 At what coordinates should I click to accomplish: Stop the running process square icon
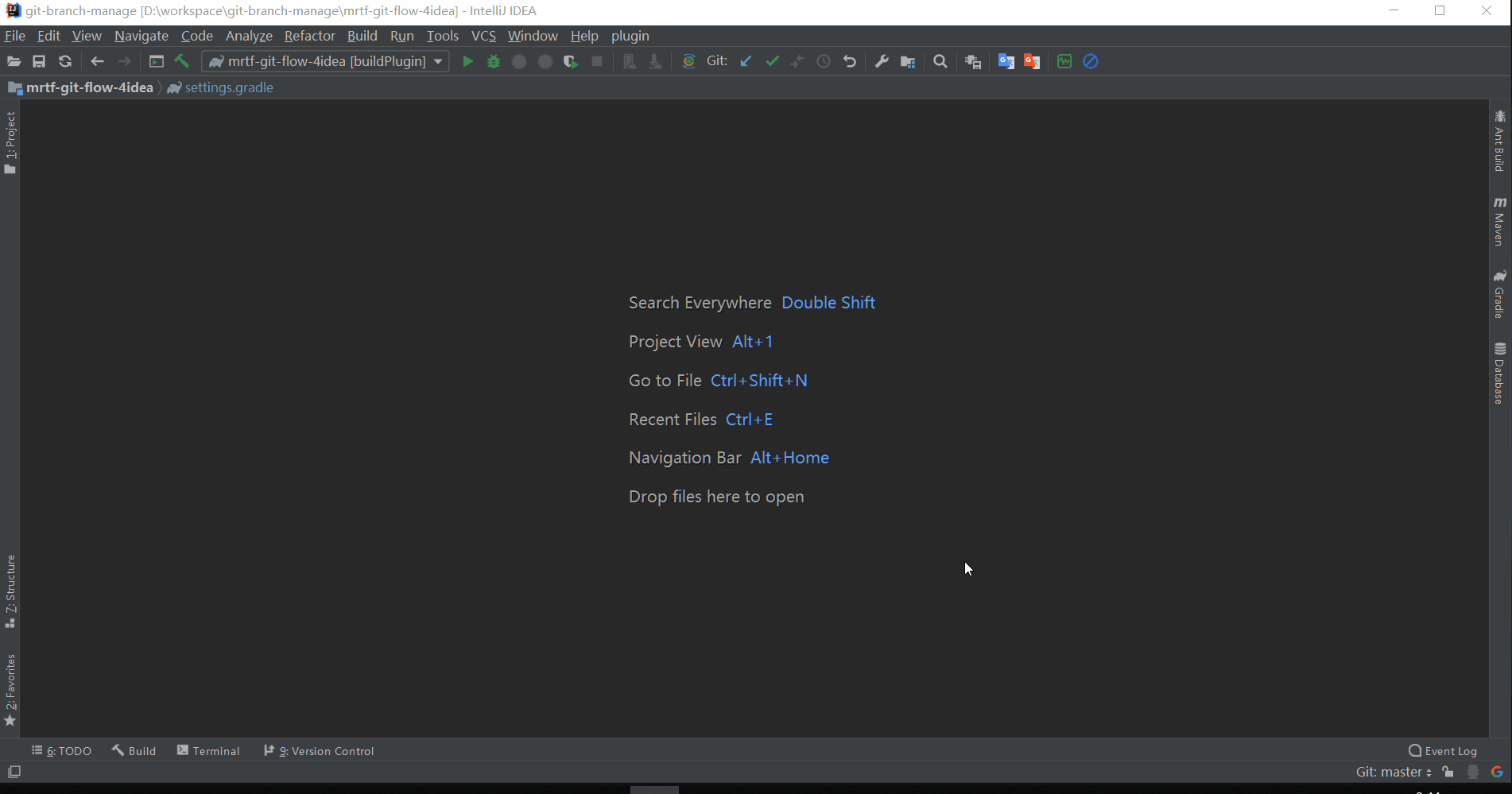click(597, 61)
